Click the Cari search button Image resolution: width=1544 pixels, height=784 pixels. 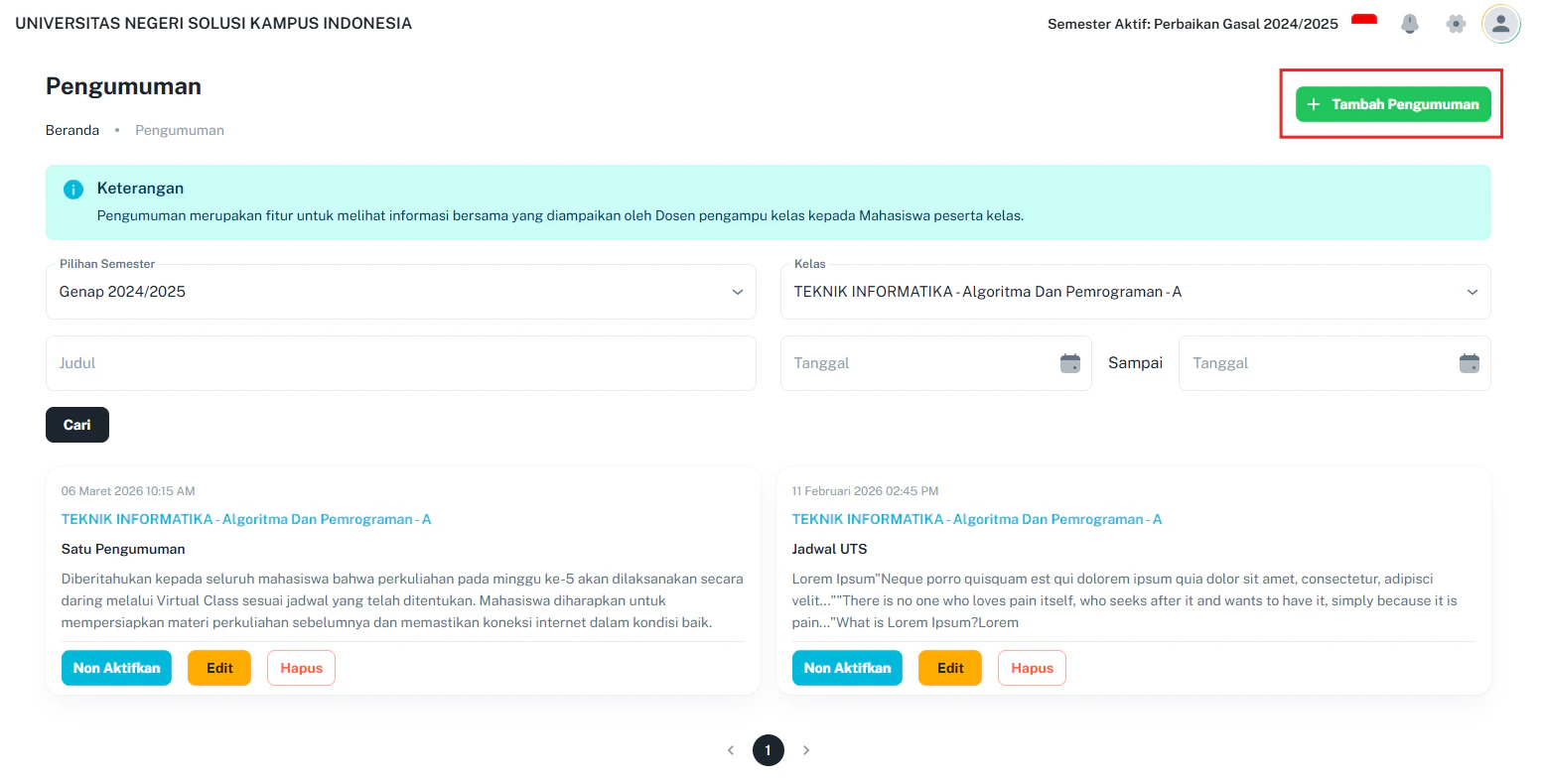[77, 425]
